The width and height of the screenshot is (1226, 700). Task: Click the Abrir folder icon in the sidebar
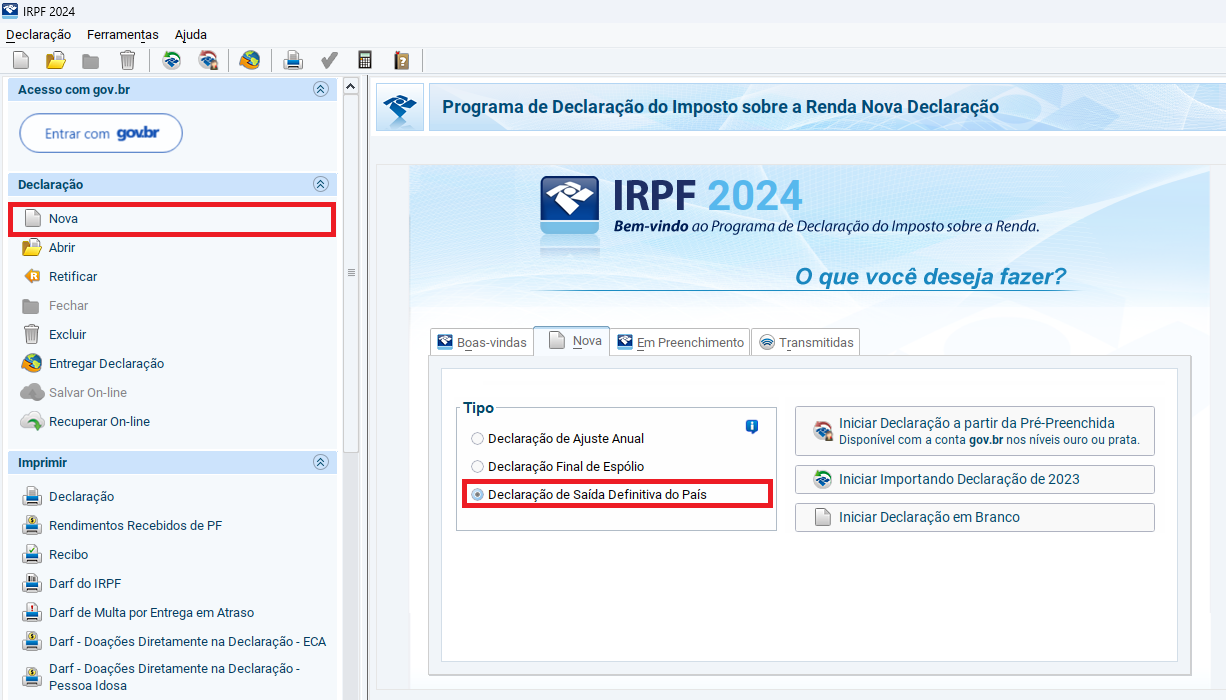click(x=32, y=248)
